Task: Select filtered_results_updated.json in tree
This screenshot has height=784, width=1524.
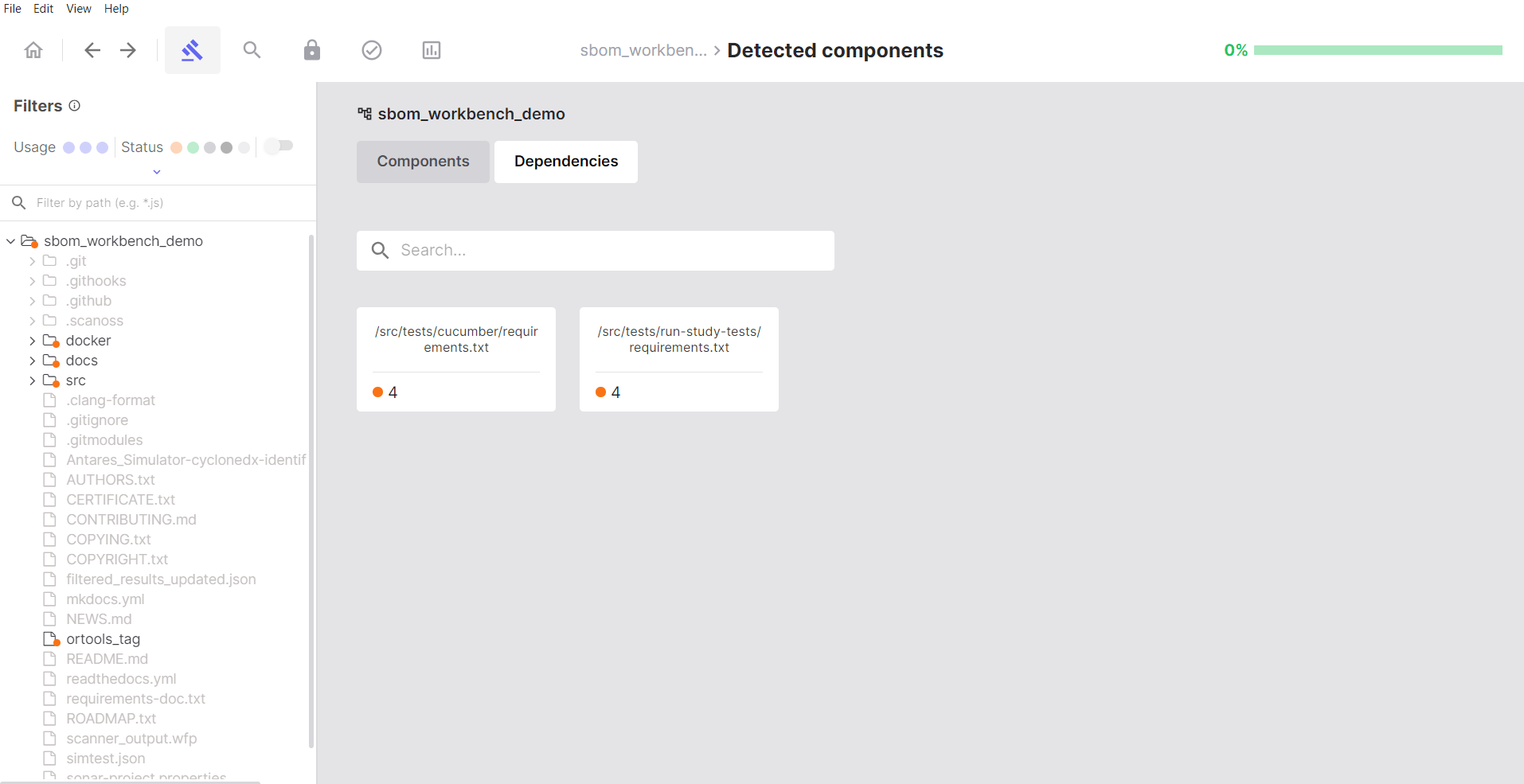Action: pyautogui.click(x=161, y=579)
